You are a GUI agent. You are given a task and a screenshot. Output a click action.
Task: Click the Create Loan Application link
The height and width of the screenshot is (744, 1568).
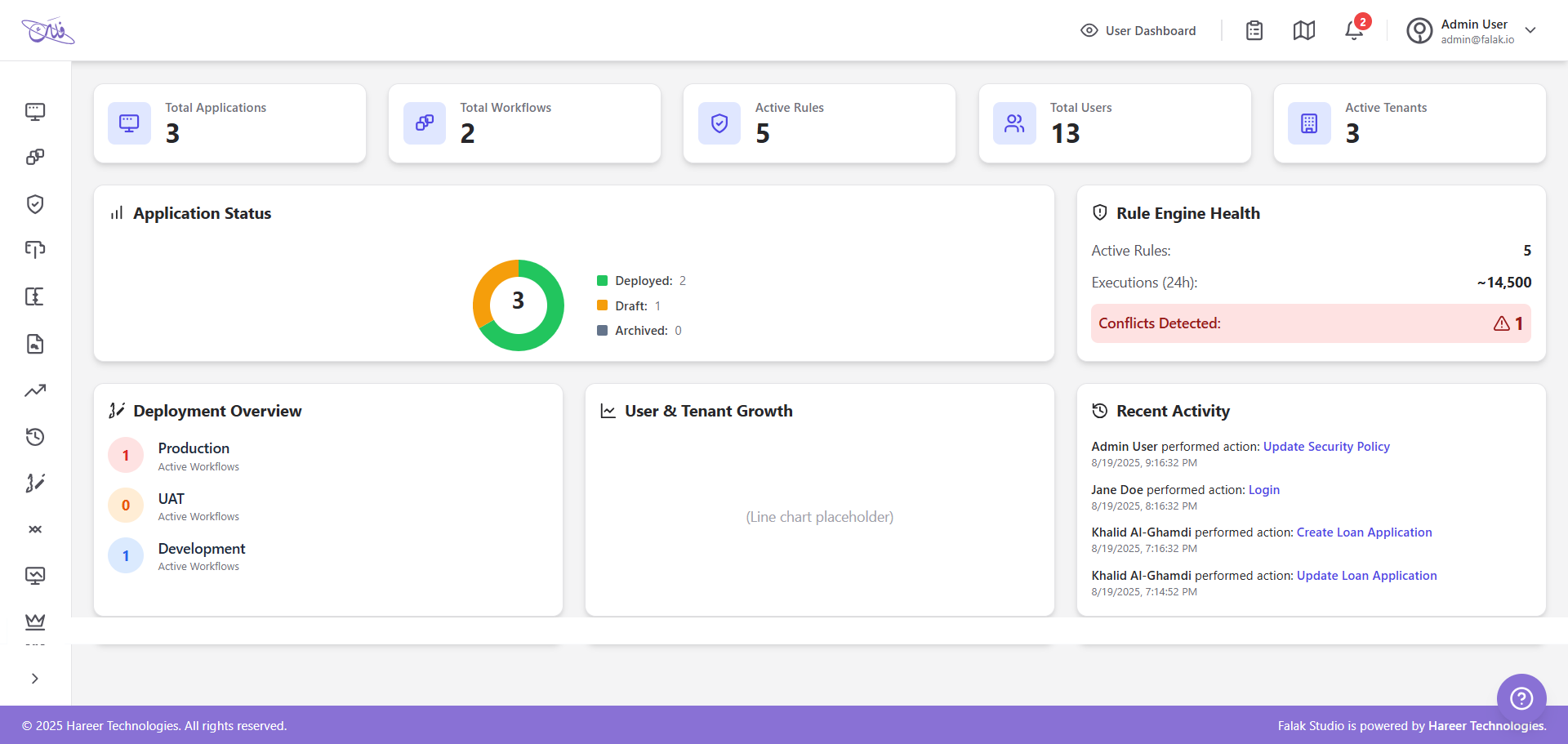coord(1364,532)
